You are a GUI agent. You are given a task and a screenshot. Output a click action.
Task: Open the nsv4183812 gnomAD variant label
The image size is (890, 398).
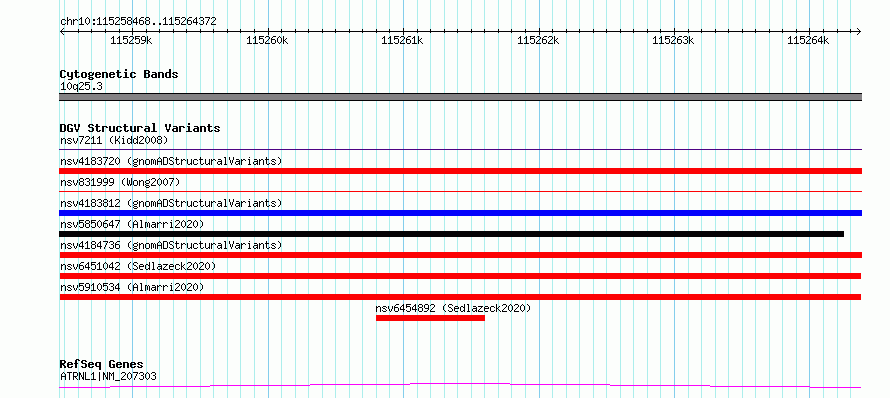point(171,203)
